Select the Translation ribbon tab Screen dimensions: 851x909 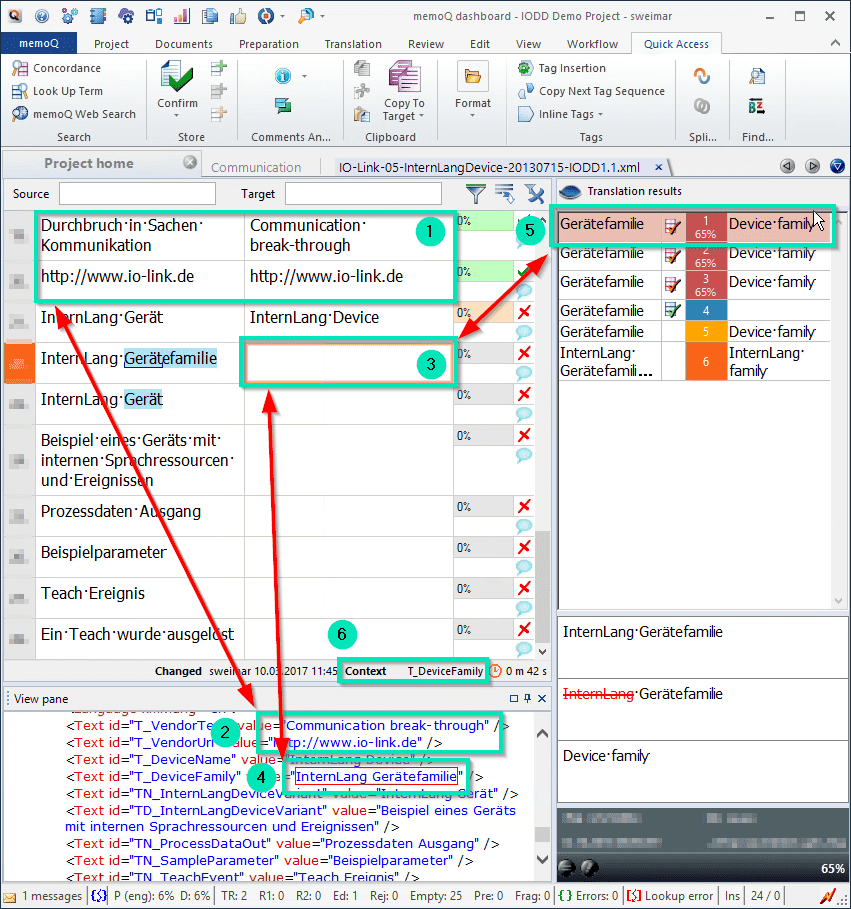353,44
